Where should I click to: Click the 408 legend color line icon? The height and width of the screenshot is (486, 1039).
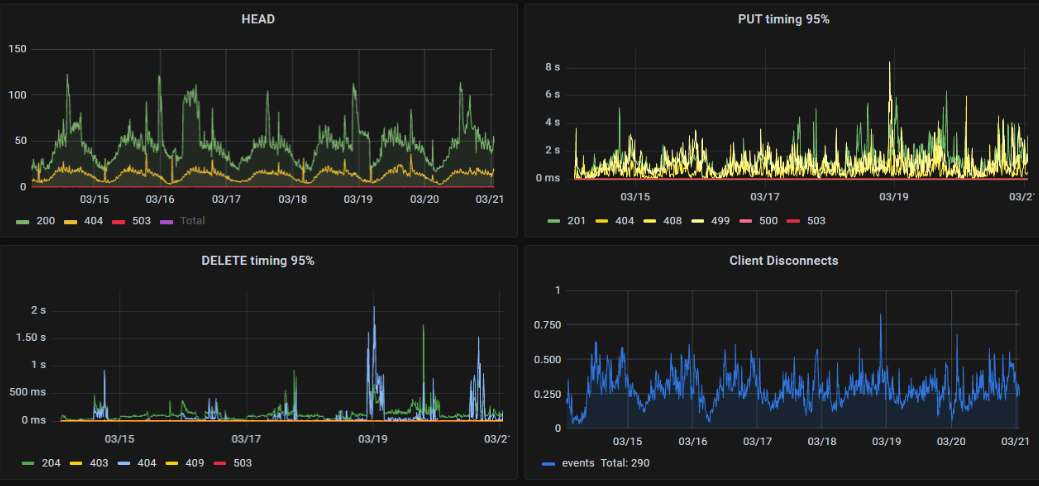647,221
